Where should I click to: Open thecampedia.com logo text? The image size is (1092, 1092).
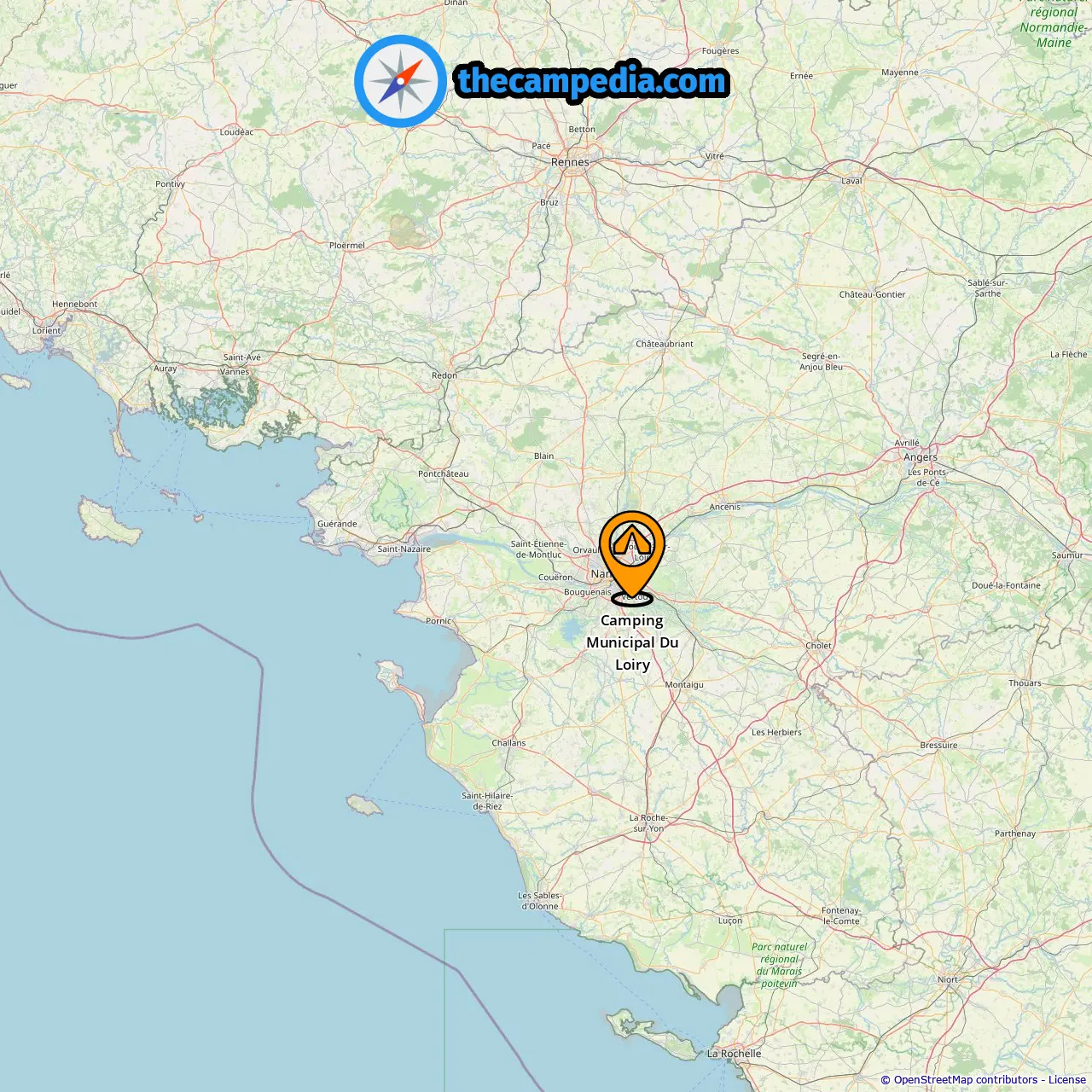(x=592, y=81)
